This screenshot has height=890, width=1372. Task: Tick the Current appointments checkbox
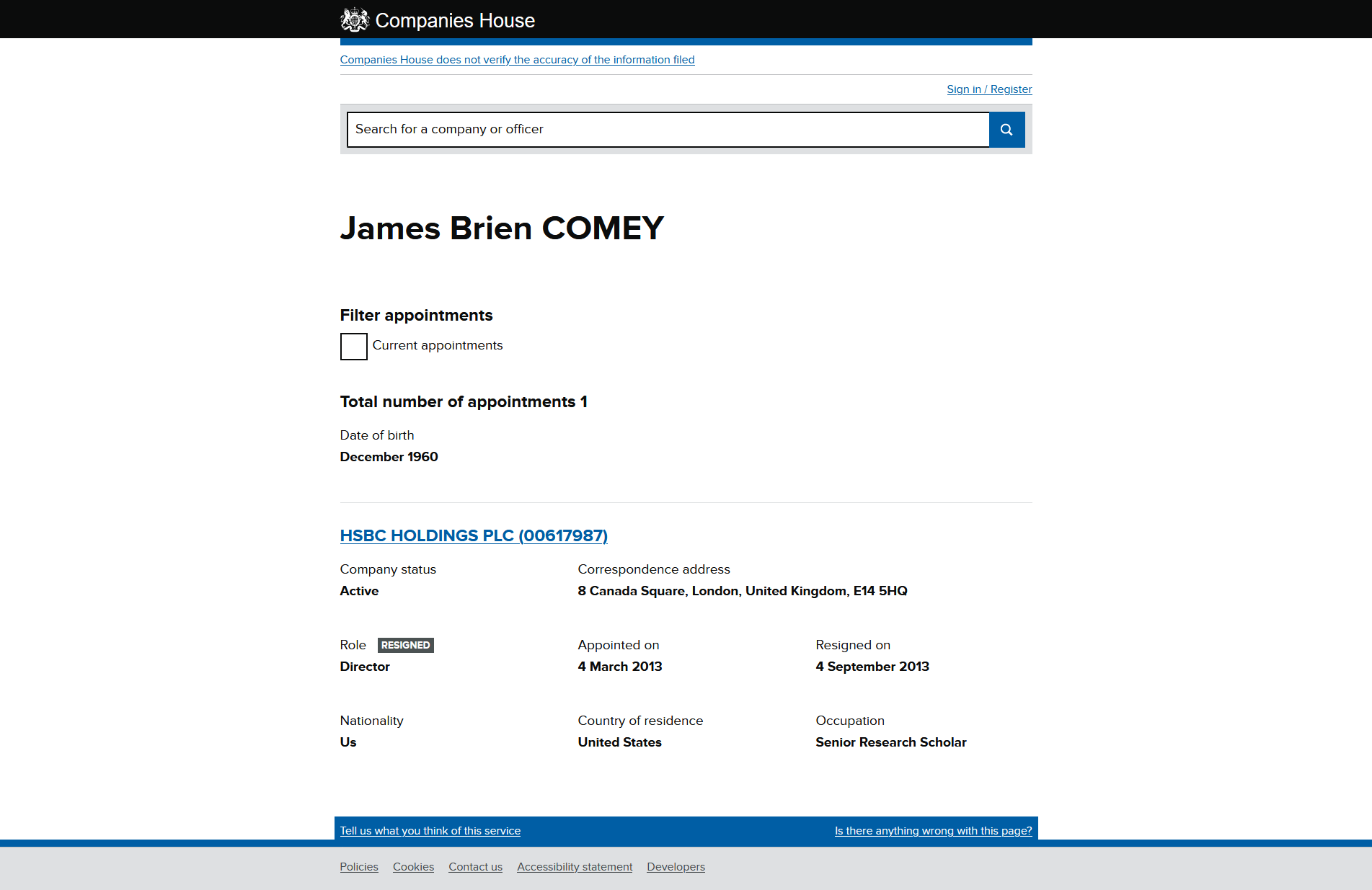pyautogui.click(x=354, y=347)
